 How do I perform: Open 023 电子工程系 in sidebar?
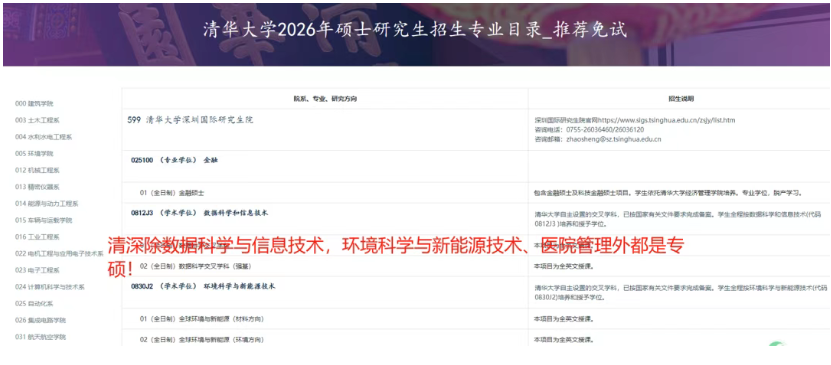click(37, 270)
